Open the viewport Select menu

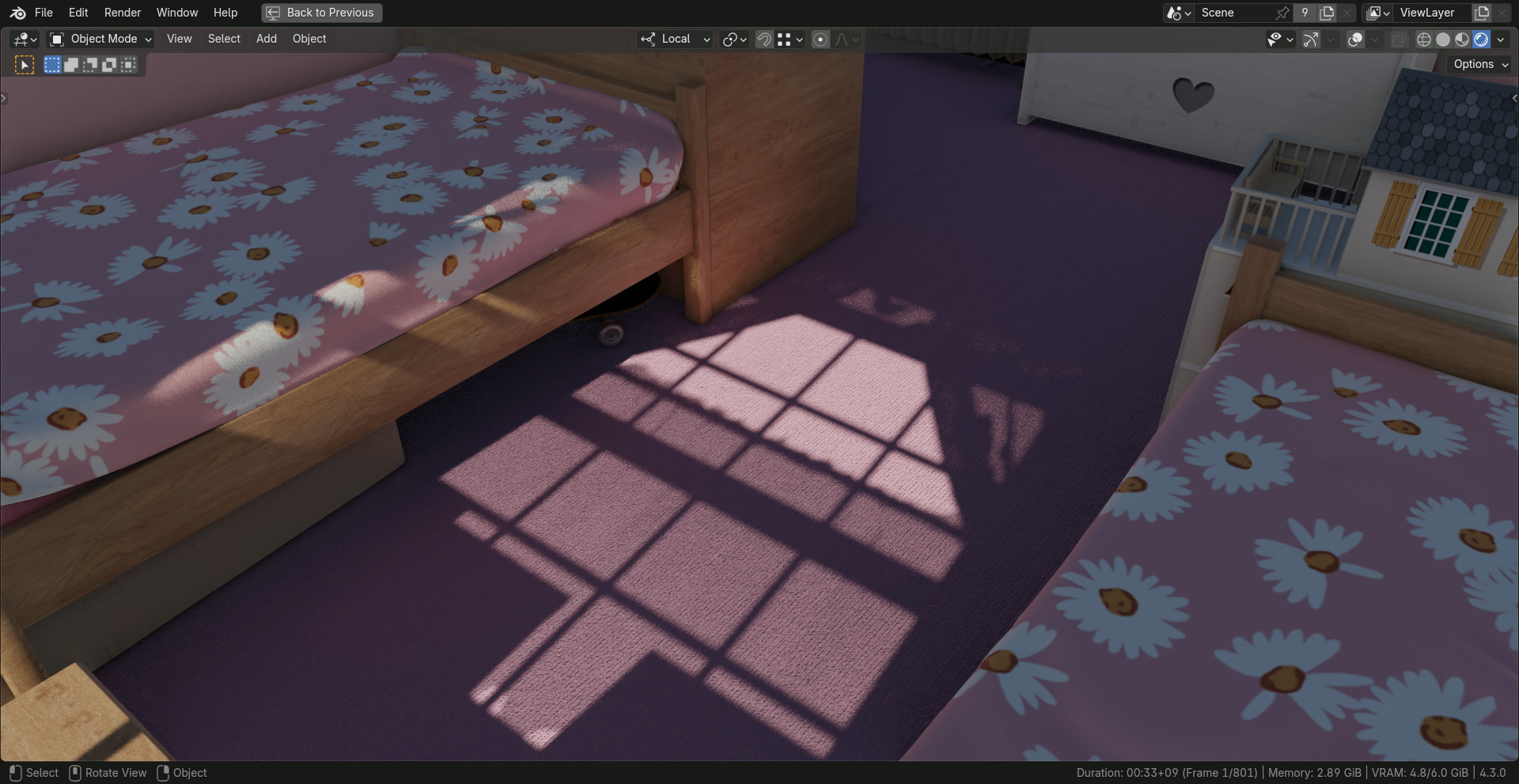point(224,39)
